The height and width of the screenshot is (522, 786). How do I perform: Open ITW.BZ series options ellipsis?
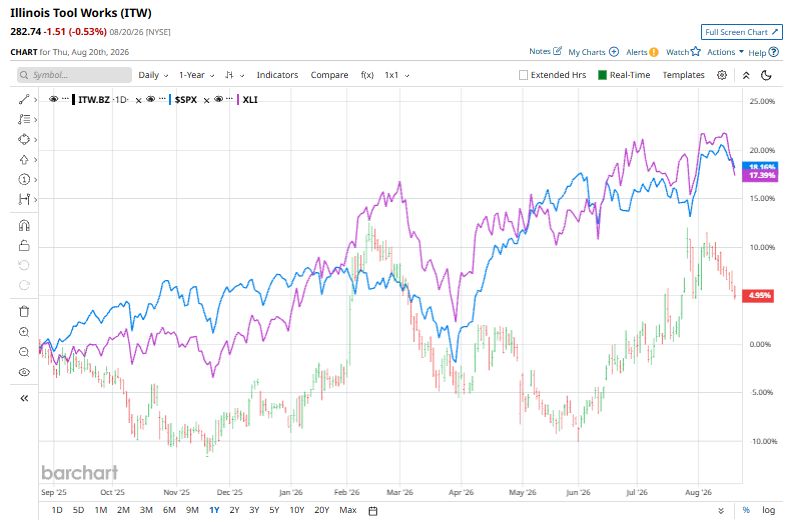click(x=65, y=99)
